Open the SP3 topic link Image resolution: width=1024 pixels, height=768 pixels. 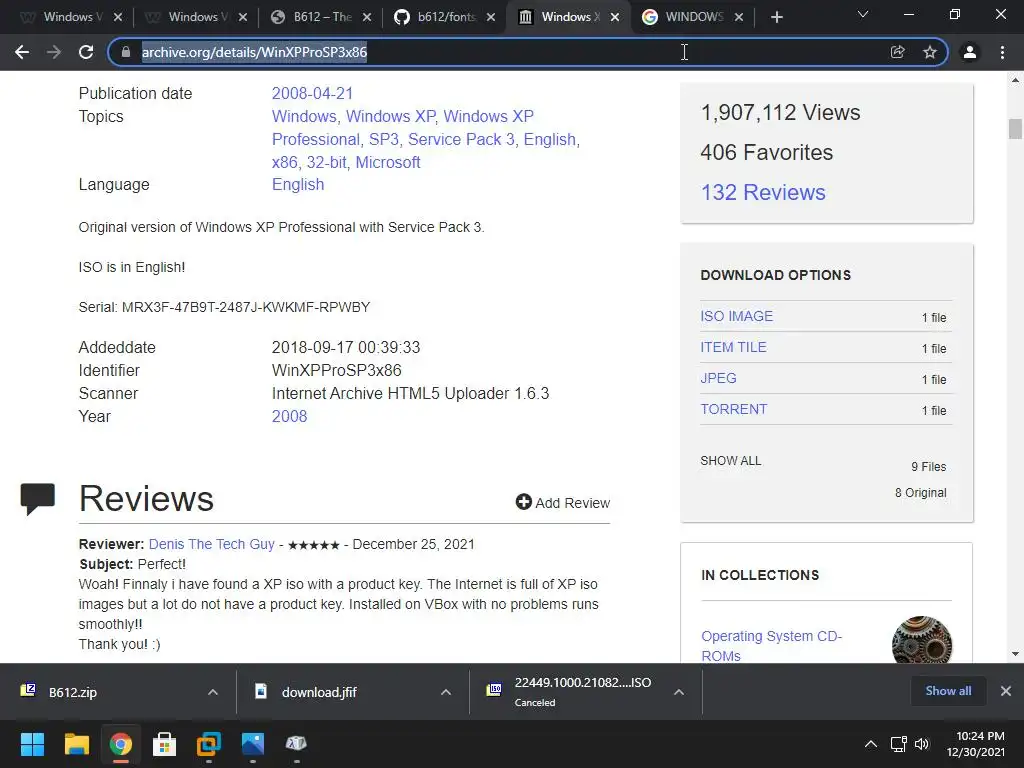(383, 140)
